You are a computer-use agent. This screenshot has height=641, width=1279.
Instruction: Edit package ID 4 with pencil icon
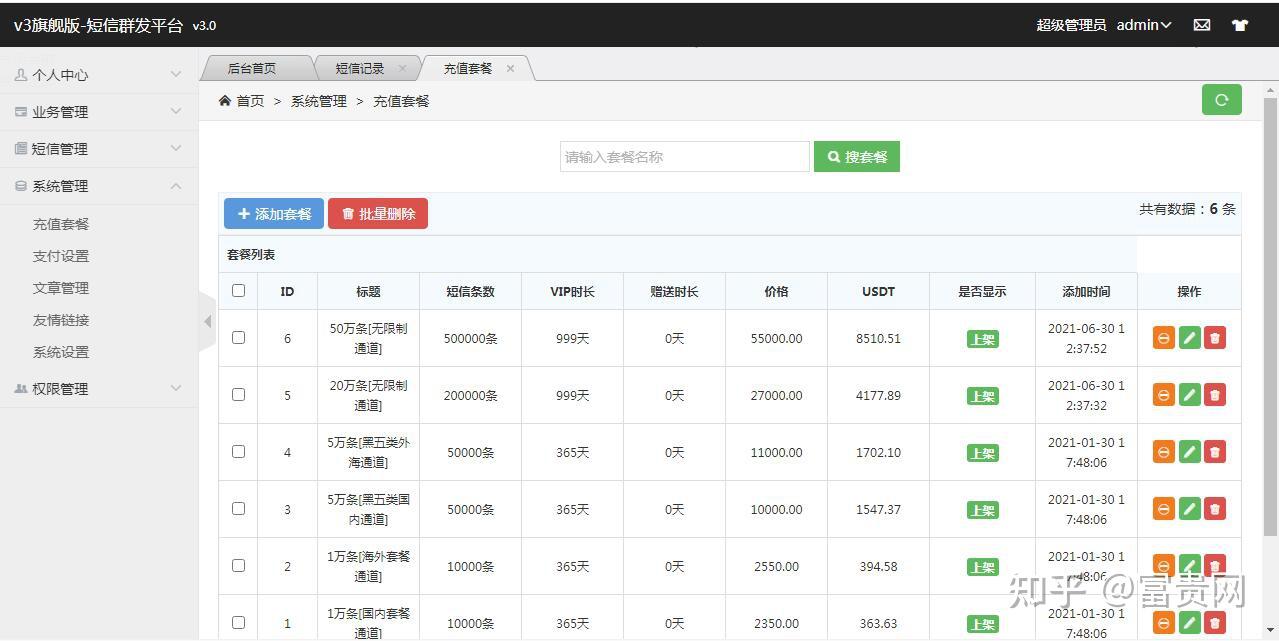coord(1189,452)
